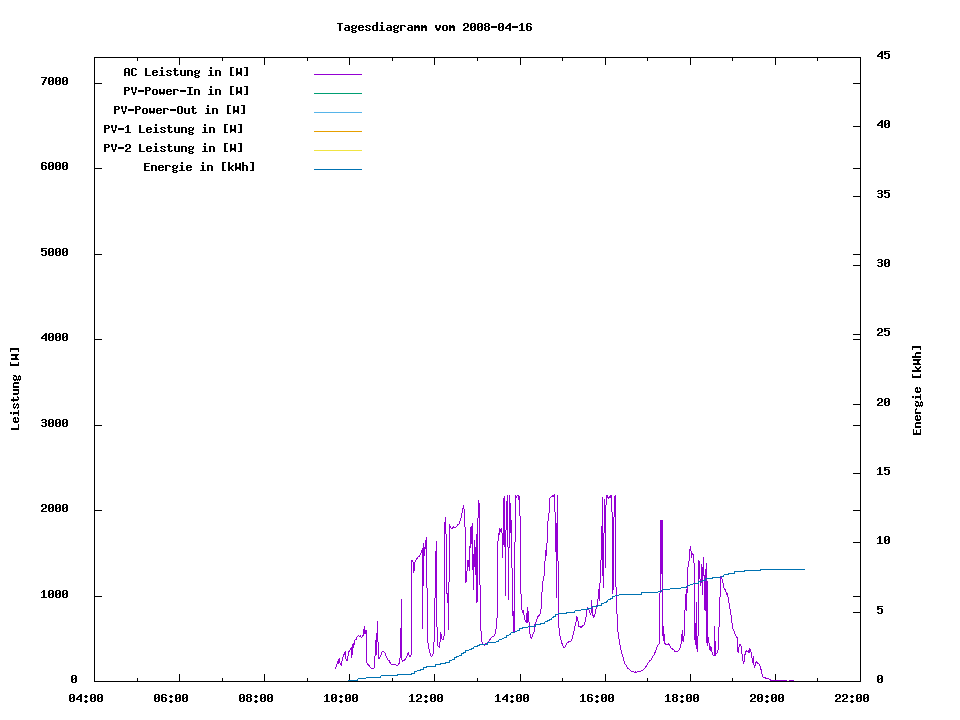Click the chart title 'Tagesdiagramm vom 2008-04-16'

[434, 27]
